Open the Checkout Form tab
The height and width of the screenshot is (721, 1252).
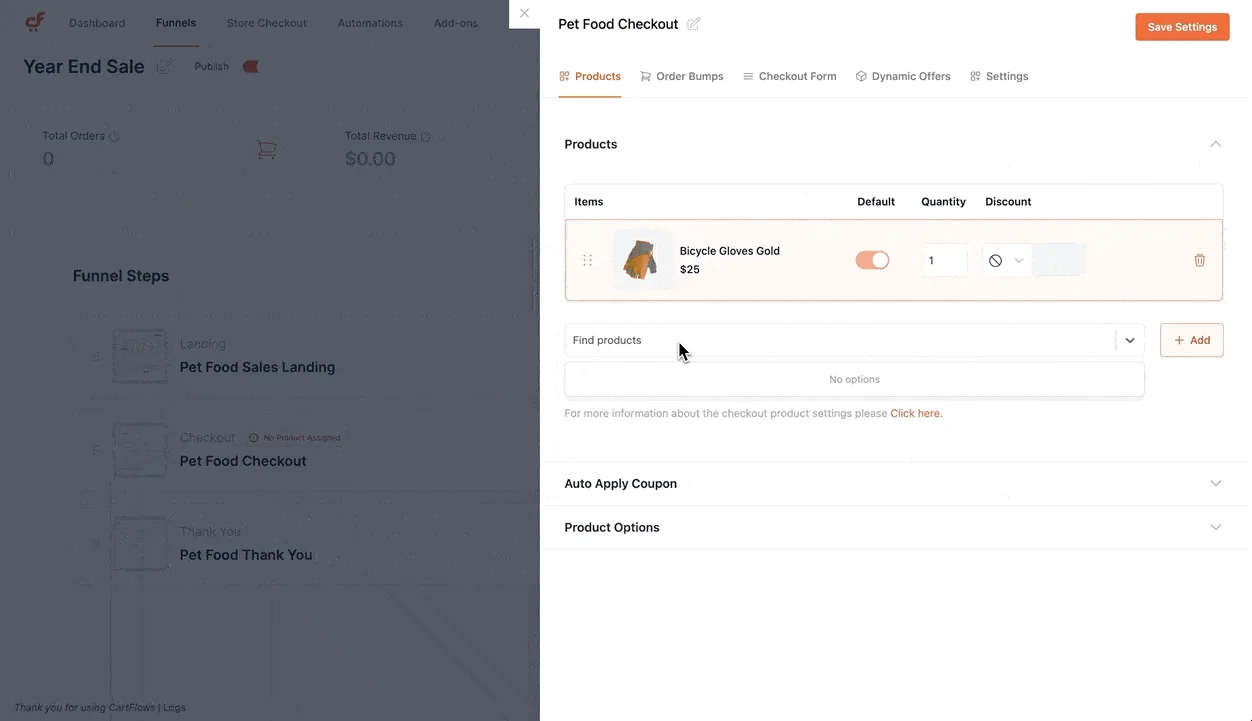(x=790, y=76)
